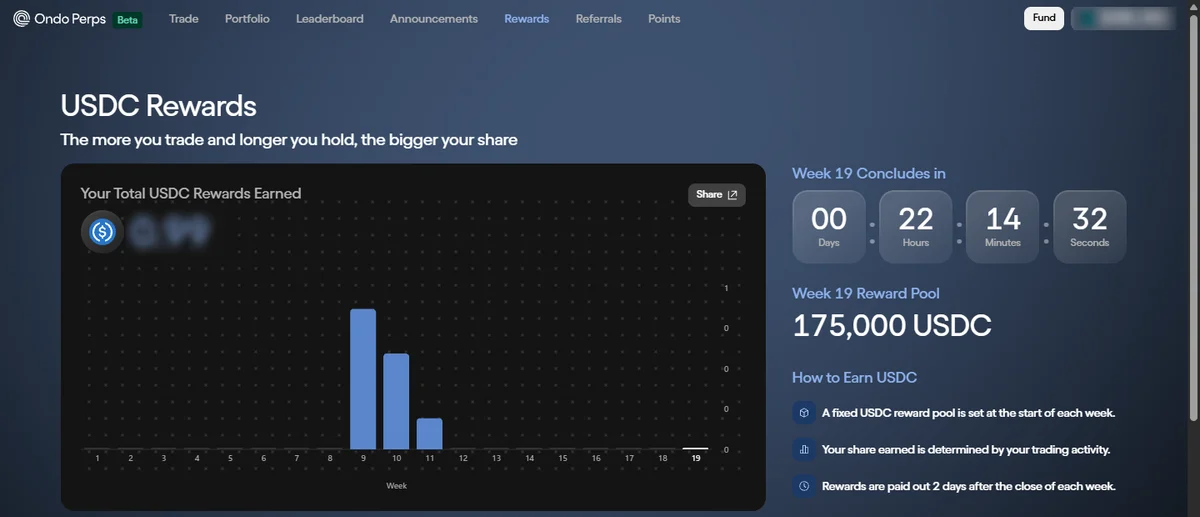Click the 'How to Earn USDC' heading

pyautogui.click(x=855, y=378)
